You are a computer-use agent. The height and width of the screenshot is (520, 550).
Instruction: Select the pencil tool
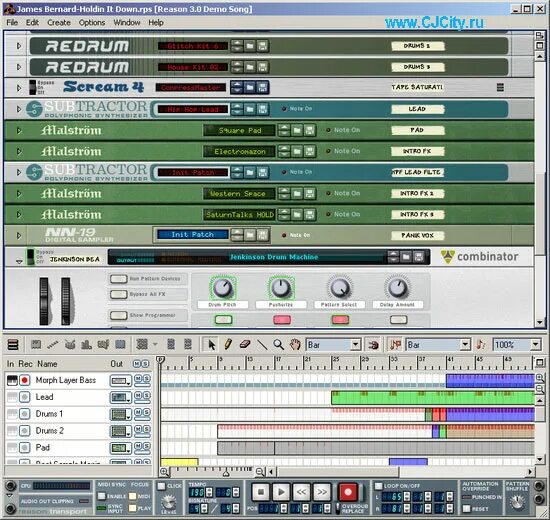(228, 345)
